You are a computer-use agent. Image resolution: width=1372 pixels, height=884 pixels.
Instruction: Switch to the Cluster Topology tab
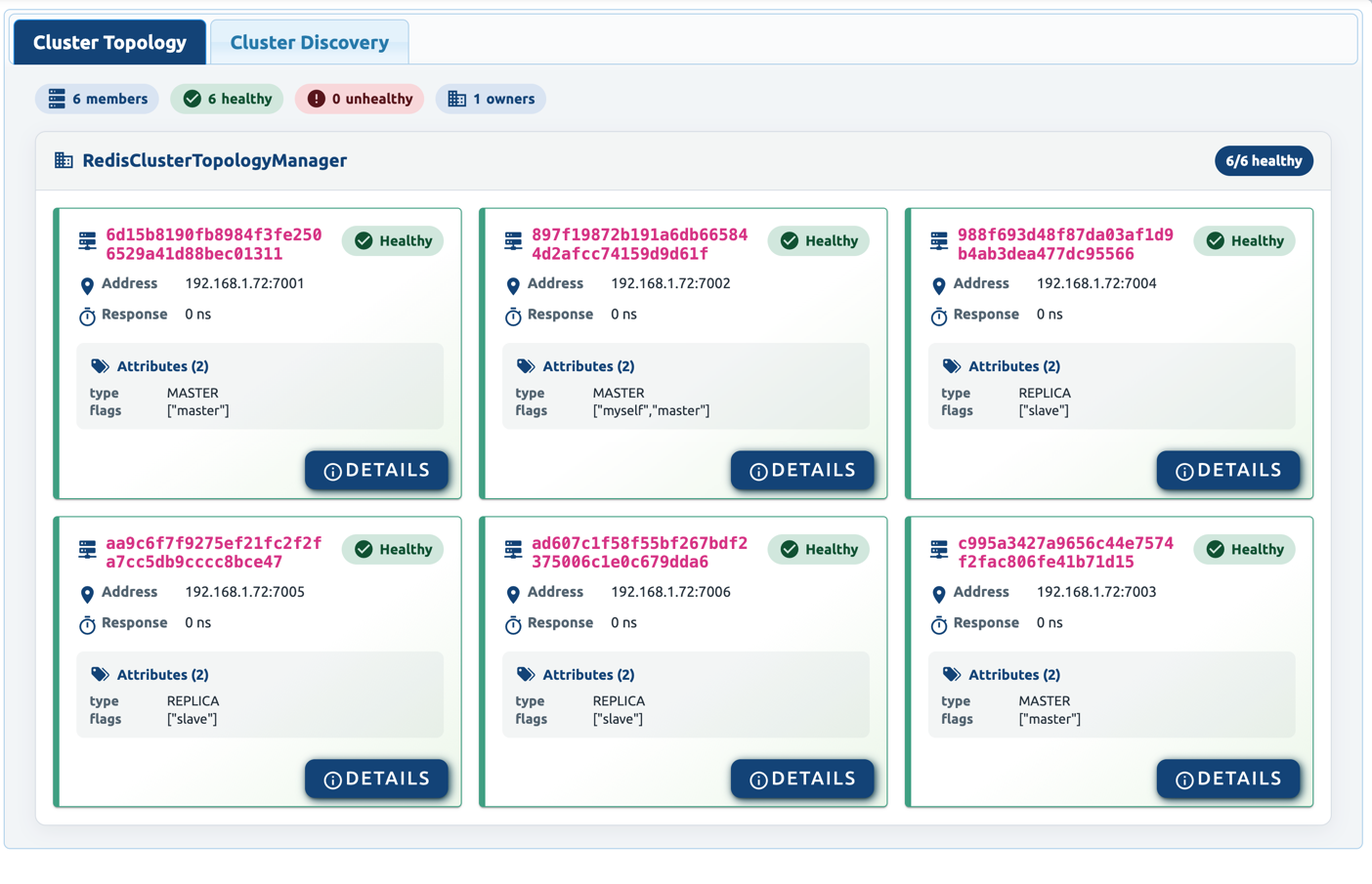109,42
